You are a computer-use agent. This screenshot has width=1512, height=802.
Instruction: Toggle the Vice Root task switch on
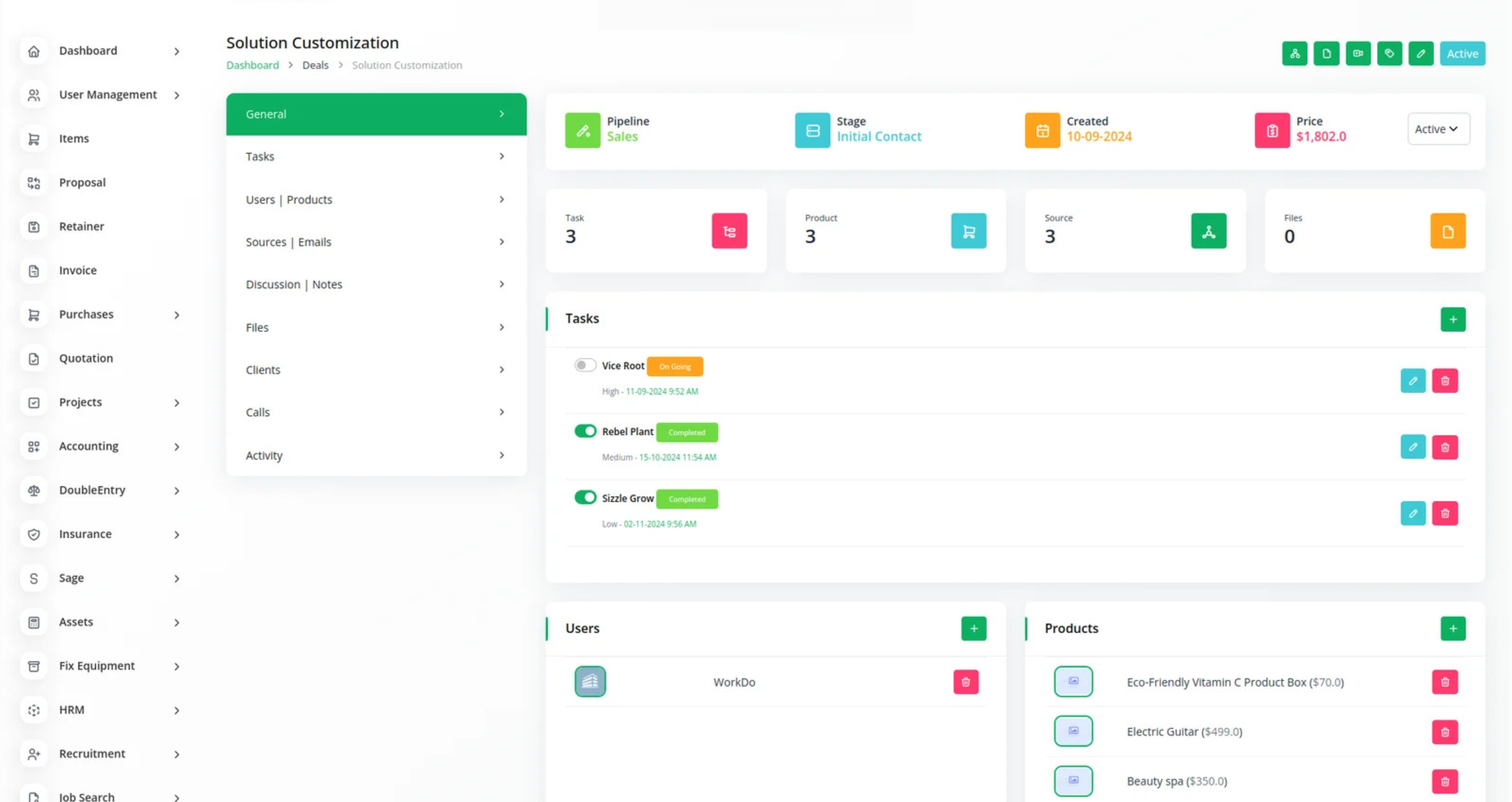point(585,366)
